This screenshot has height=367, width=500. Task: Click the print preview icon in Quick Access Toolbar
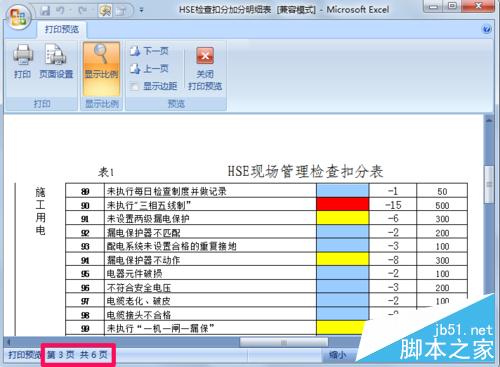(x=105, y=11)
